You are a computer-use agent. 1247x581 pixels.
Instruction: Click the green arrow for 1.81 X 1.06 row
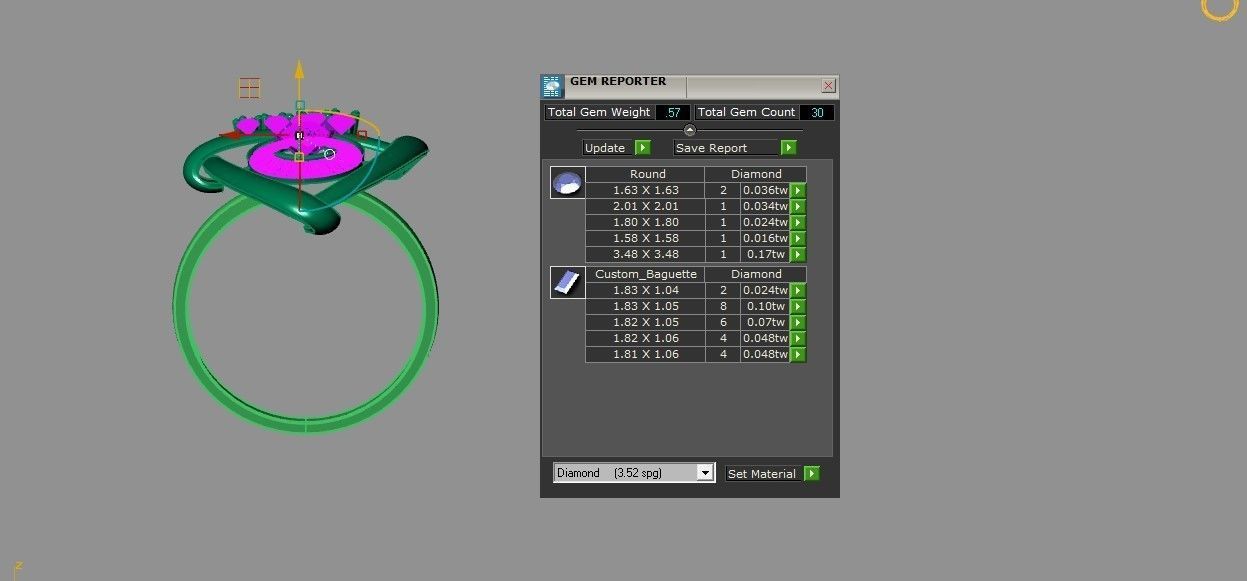coord(798,354)
